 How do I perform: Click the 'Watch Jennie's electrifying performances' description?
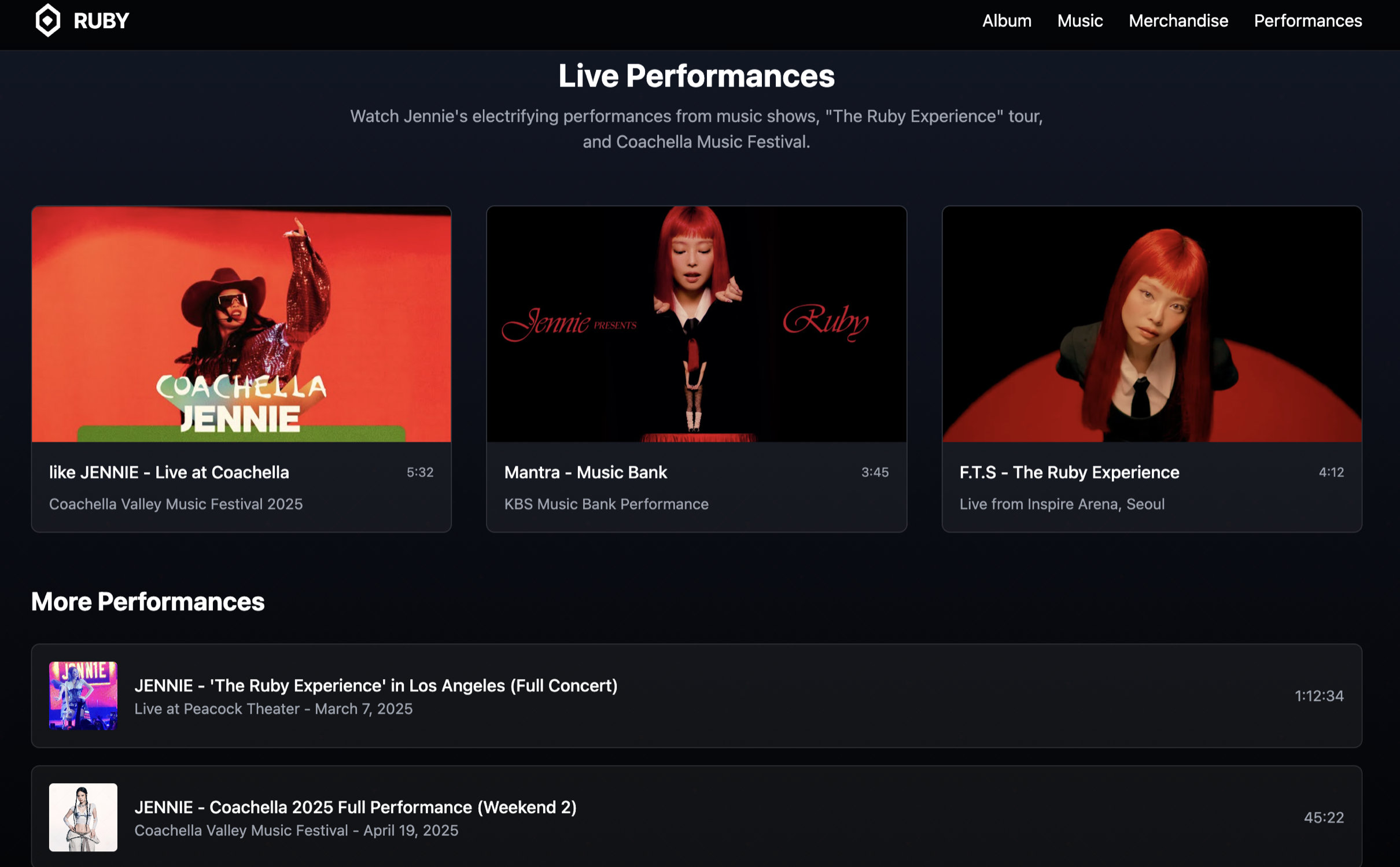pyautogui.click(x=697, y=129)
